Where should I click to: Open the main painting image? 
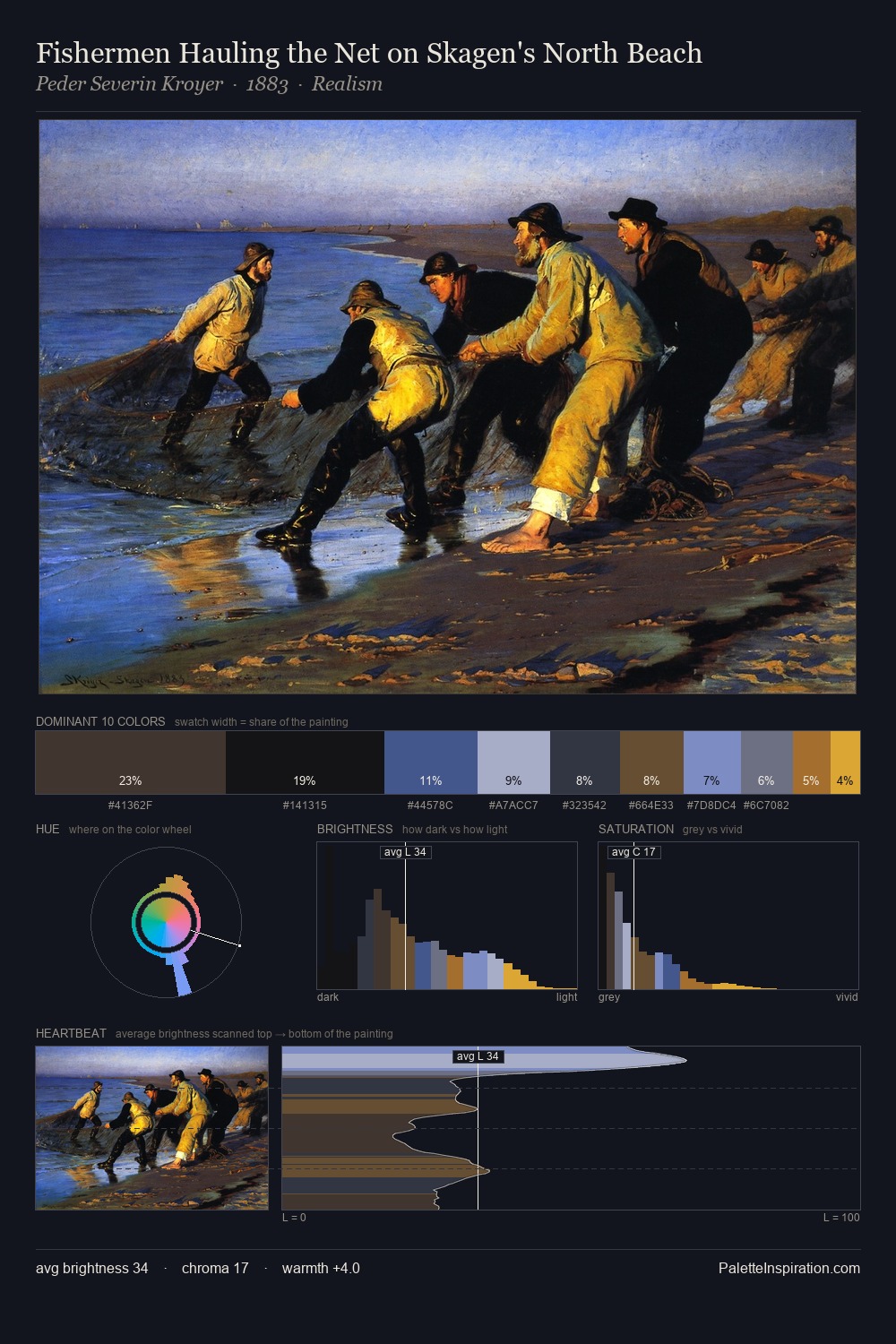pos(447,407)
